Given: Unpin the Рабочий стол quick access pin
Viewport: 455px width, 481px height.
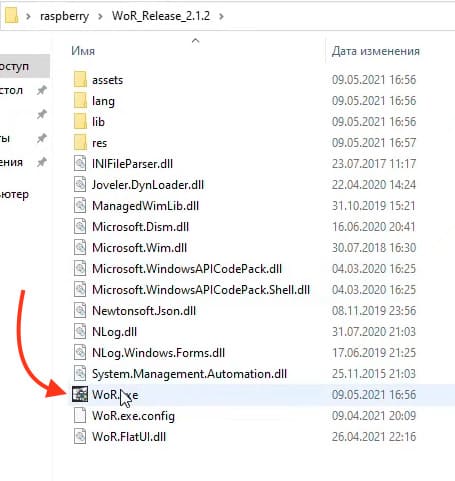Looking at the screenshot, I should tap(41, 90).
